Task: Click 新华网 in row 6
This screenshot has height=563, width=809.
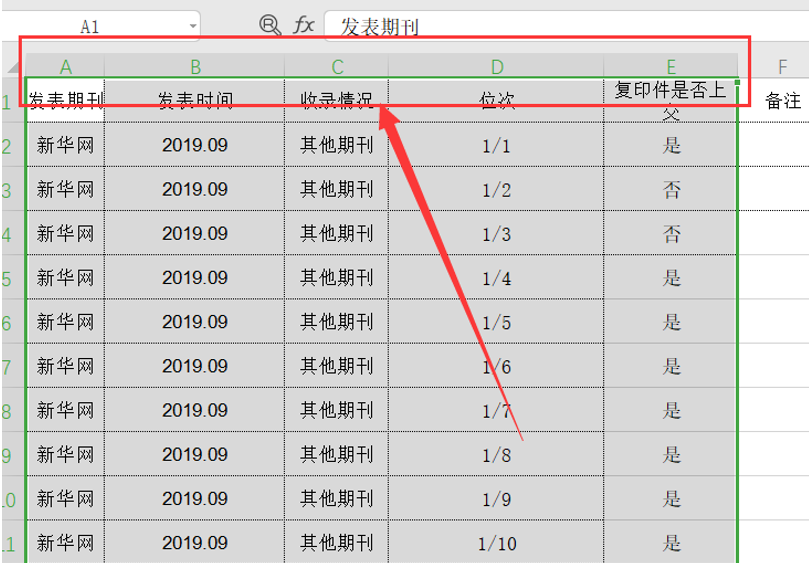Action: point(65,321)
